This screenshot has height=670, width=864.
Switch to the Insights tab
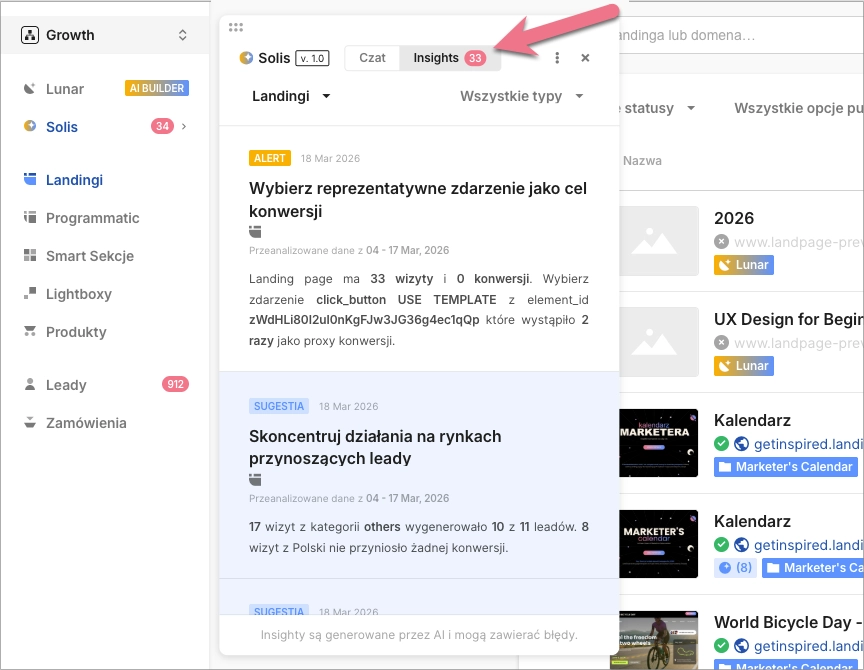tap(450, 58)
